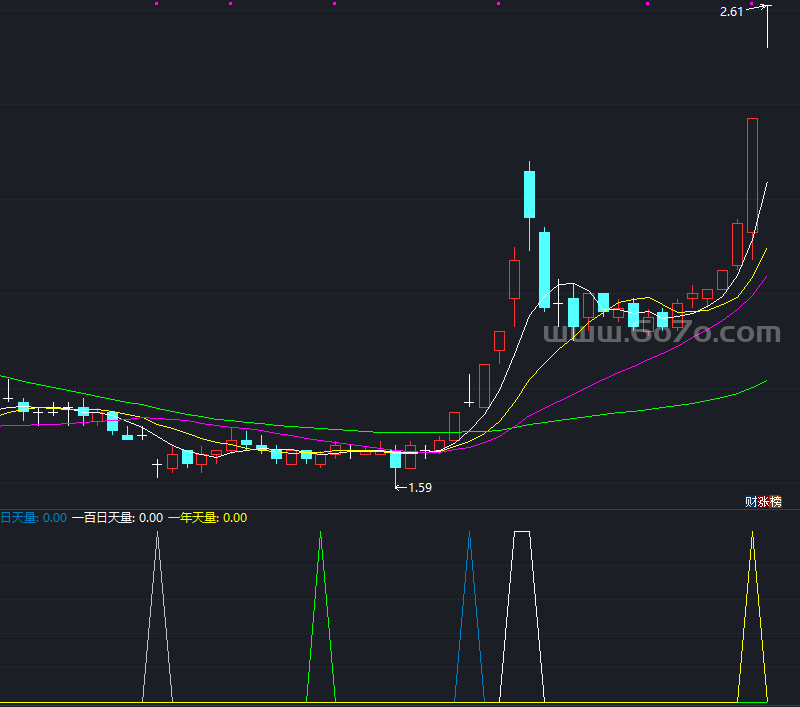Click the blue spike in the indicator panel

[469, 616]
